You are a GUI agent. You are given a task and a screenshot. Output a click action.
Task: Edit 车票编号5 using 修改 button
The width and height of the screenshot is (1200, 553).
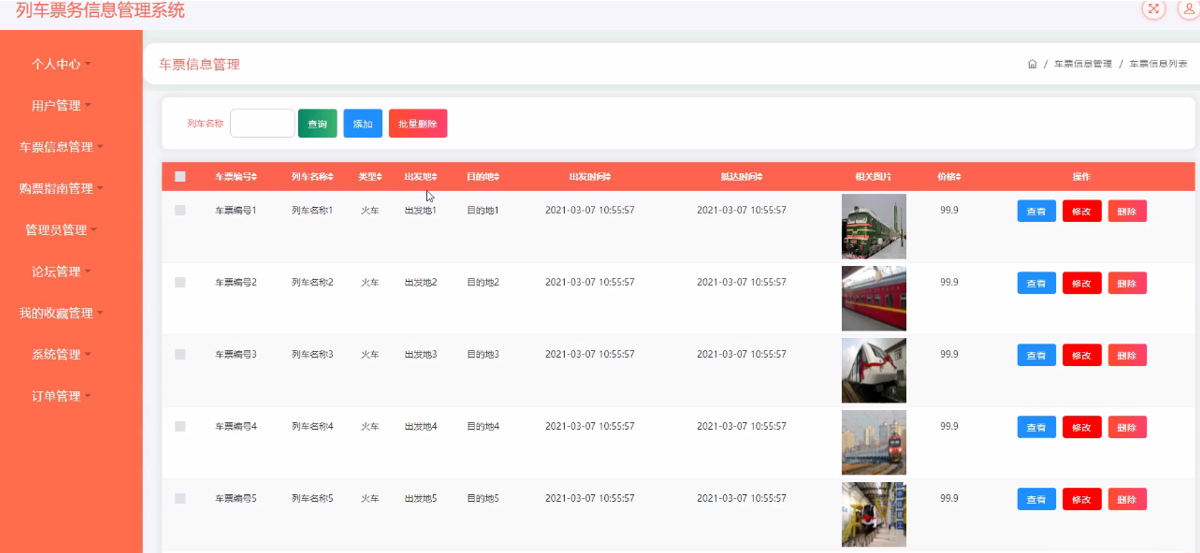point(1082,499)
